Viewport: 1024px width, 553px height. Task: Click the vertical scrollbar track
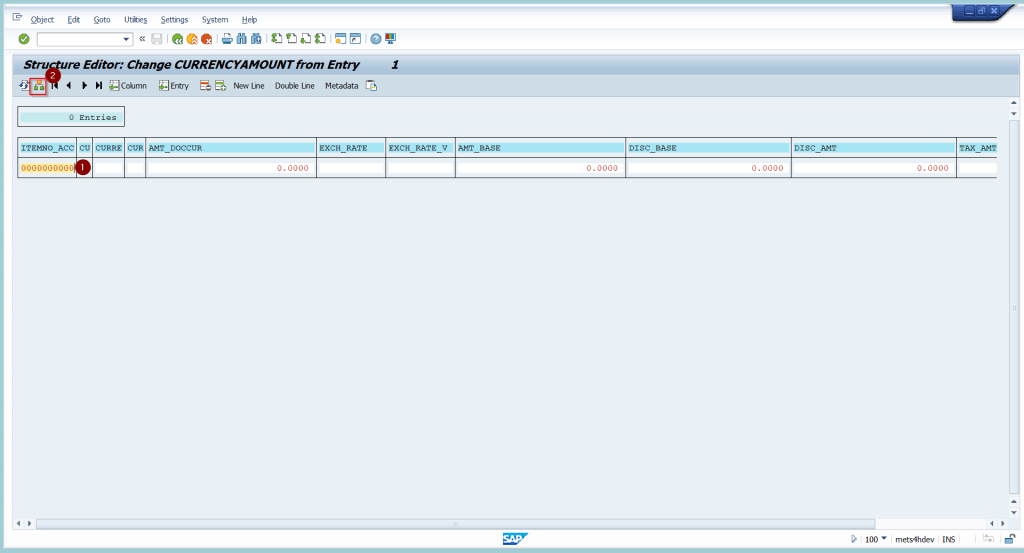(x=1014, y=307)
